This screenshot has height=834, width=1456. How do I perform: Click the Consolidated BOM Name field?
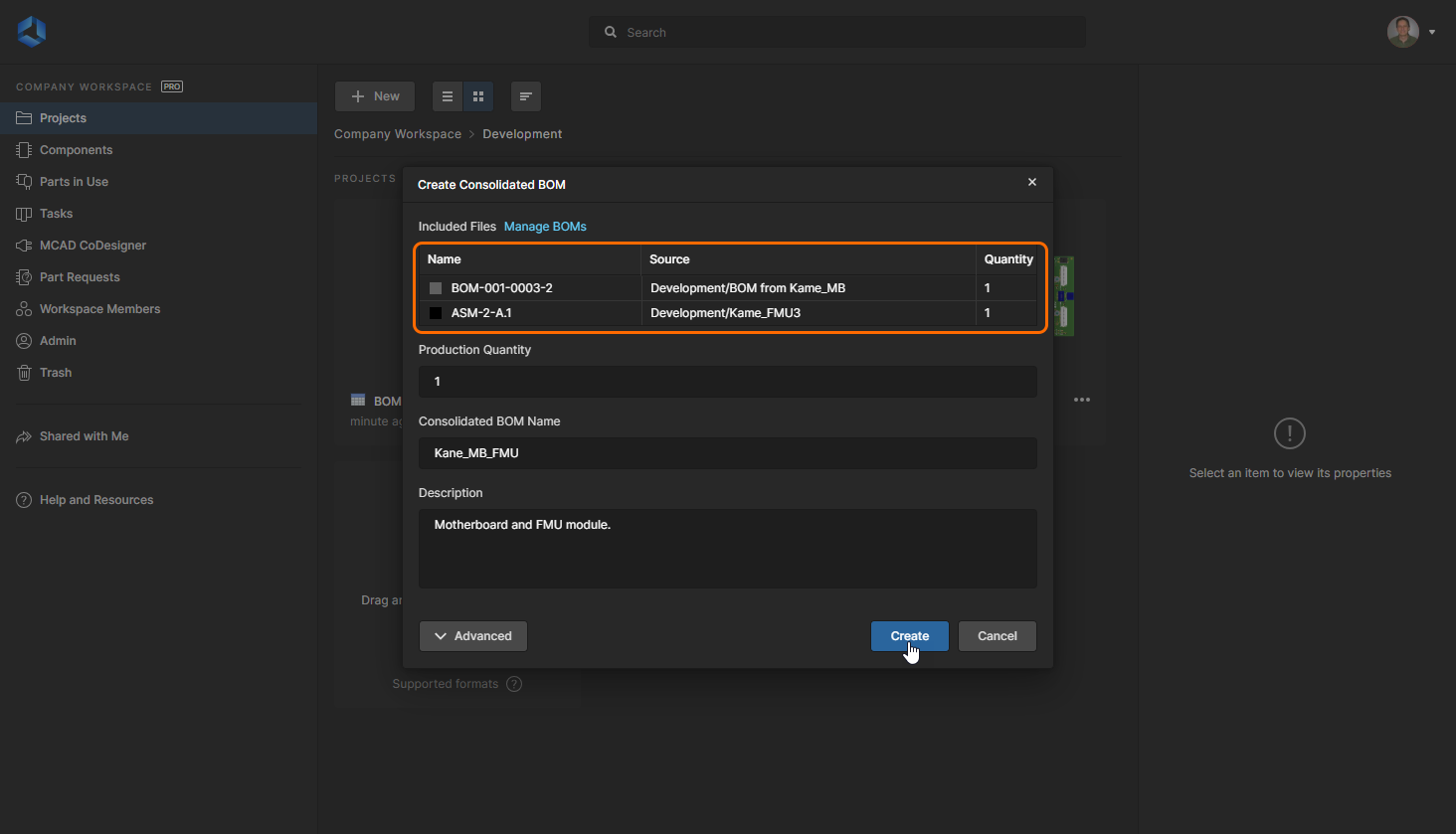pos(727,453)
